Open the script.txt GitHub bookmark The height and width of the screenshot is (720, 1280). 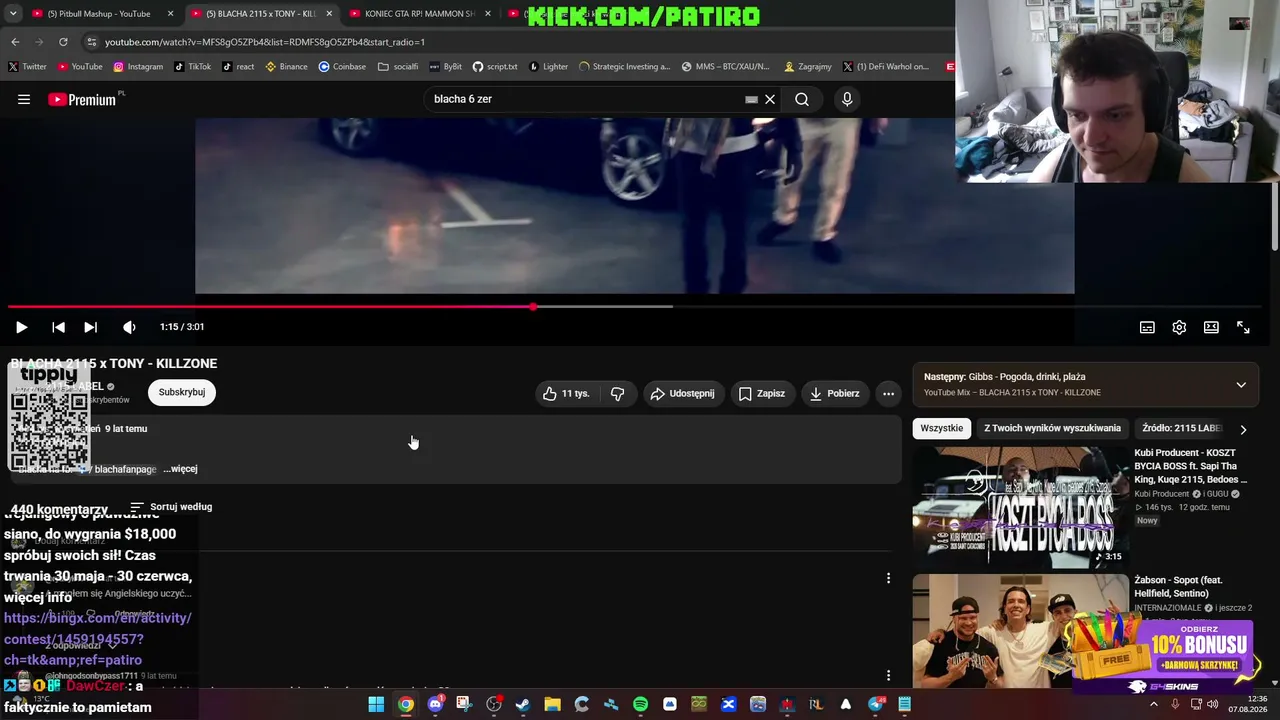(x=495, y=67)
